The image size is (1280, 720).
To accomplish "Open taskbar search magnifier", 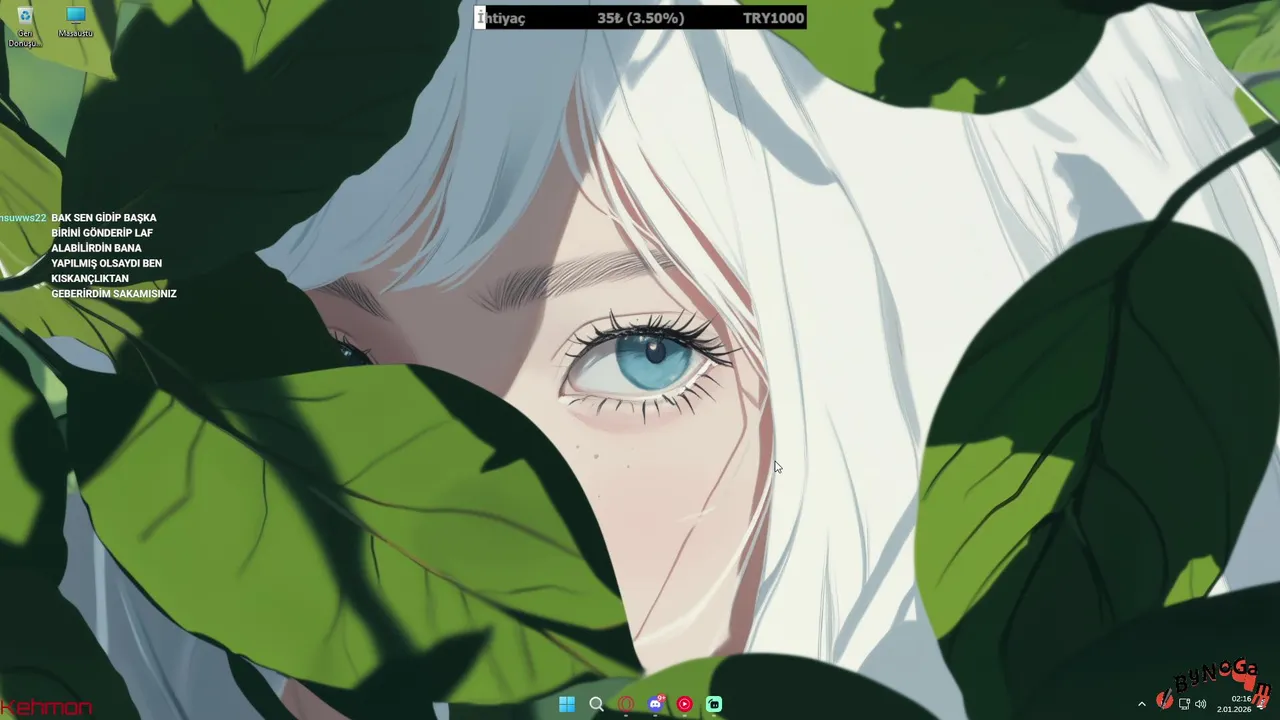I will point(596,704).
